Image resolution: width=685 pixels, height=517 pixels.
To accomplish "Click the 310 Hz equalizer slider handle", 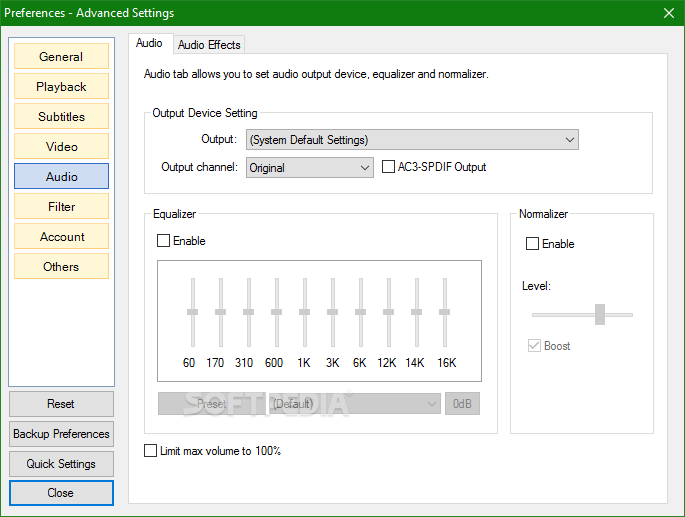I will tap(249, 312).
